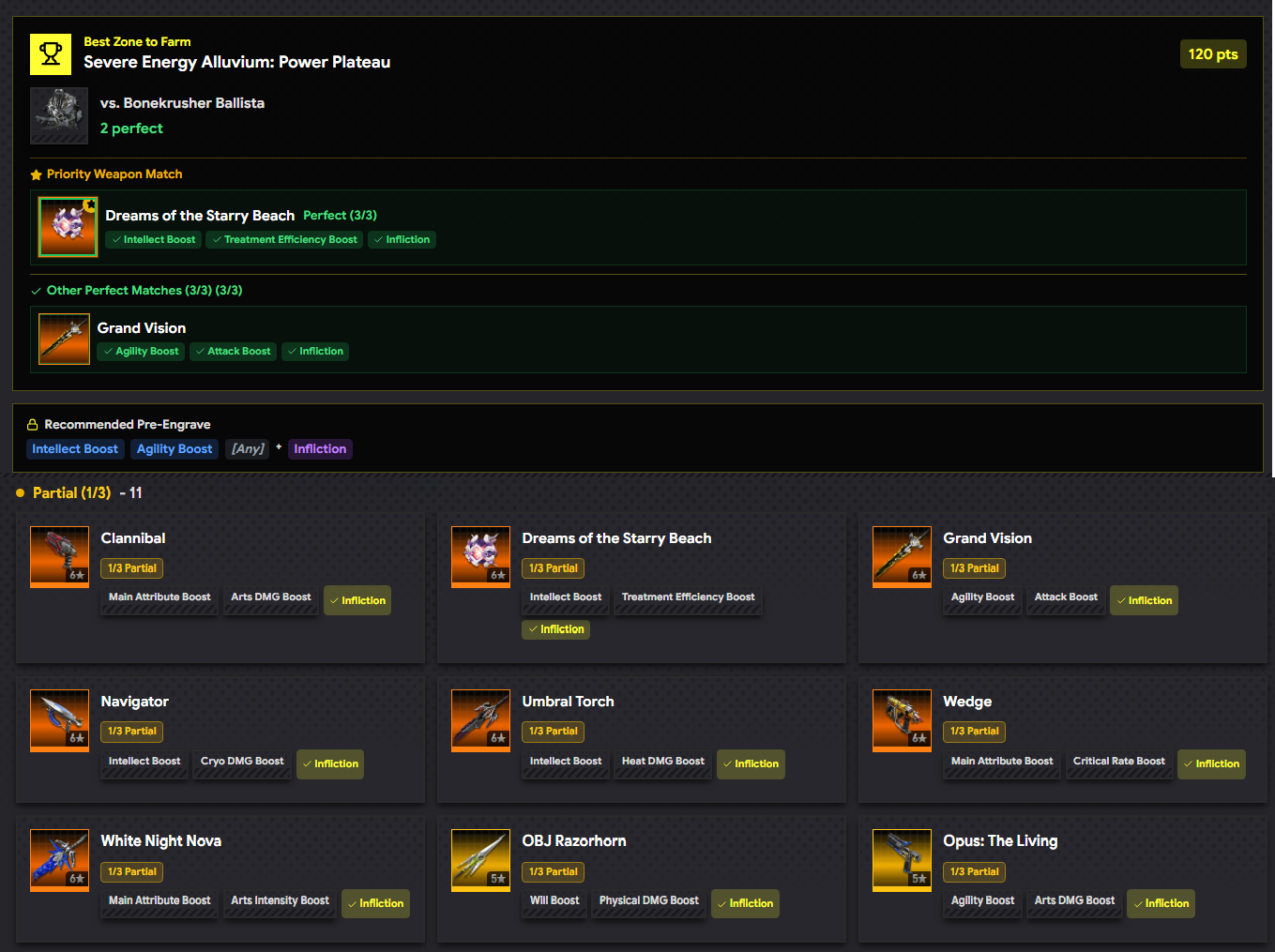The height and width of the screenshot is (952, 1275).
Task: Click Umbral Torch's checked Infliction tag
Action: [x=751, y=764]
